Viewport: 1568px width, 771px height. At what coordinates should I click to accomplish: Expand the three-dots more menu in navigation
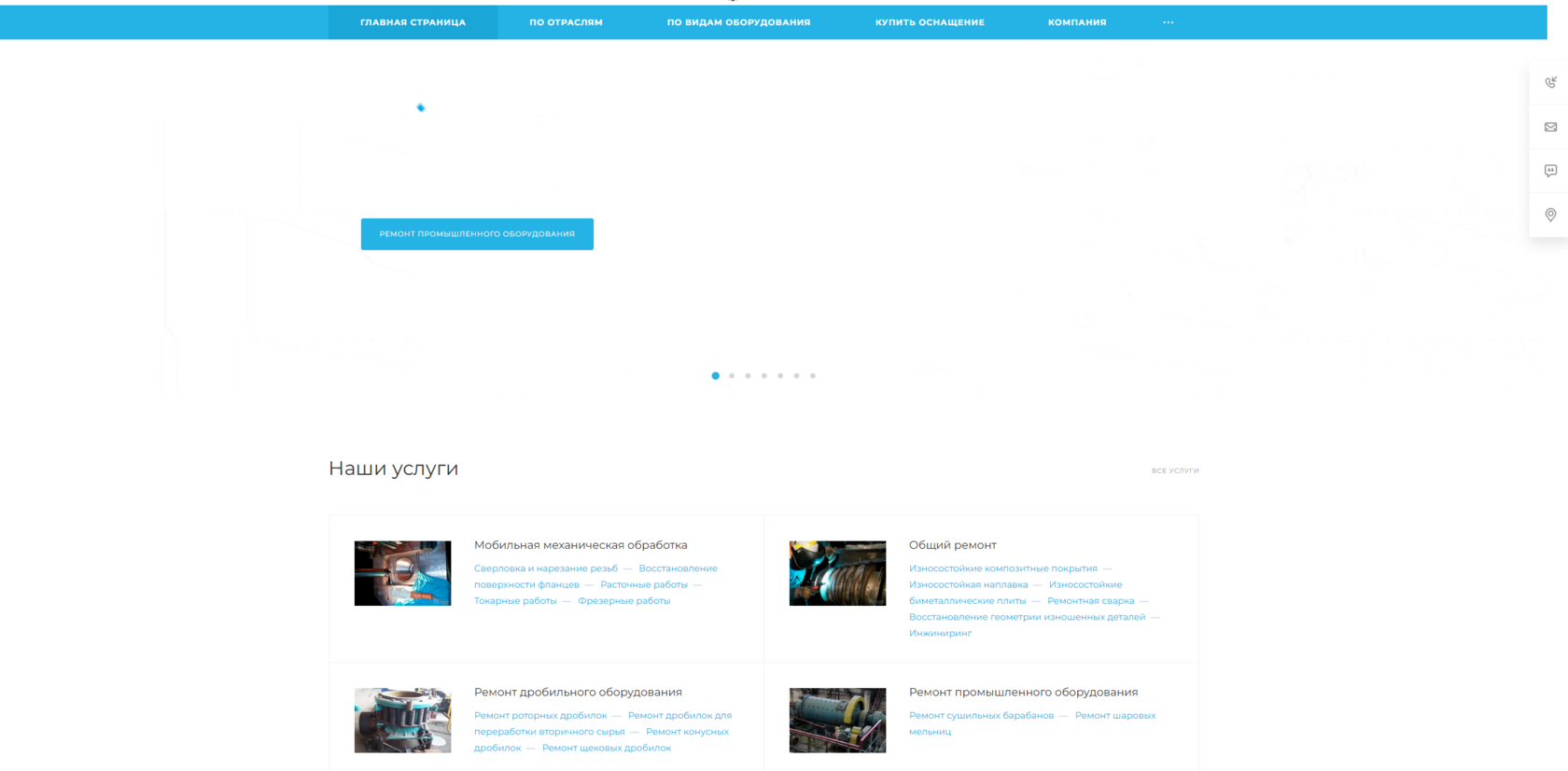[1169, 22]
